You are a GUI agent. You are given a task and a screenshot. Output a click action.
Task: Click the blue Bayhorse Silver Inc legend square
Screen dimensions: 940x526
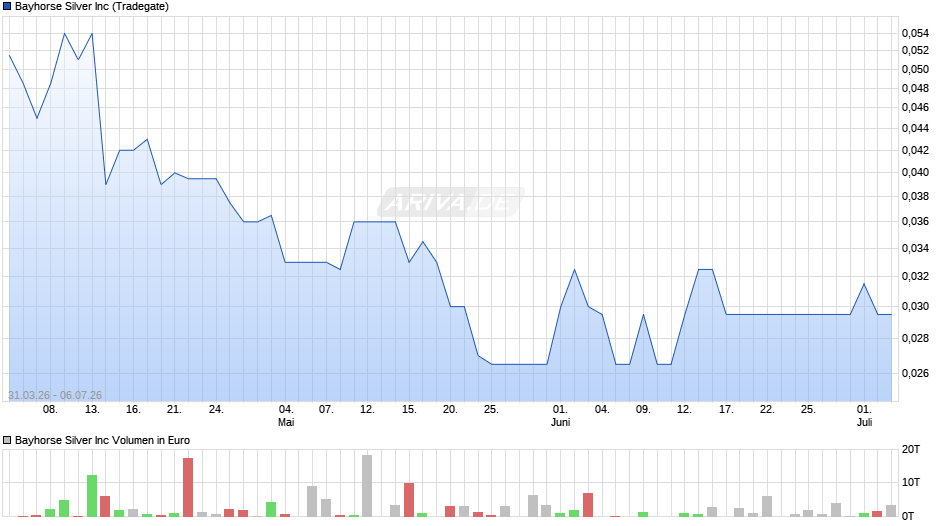7,7
